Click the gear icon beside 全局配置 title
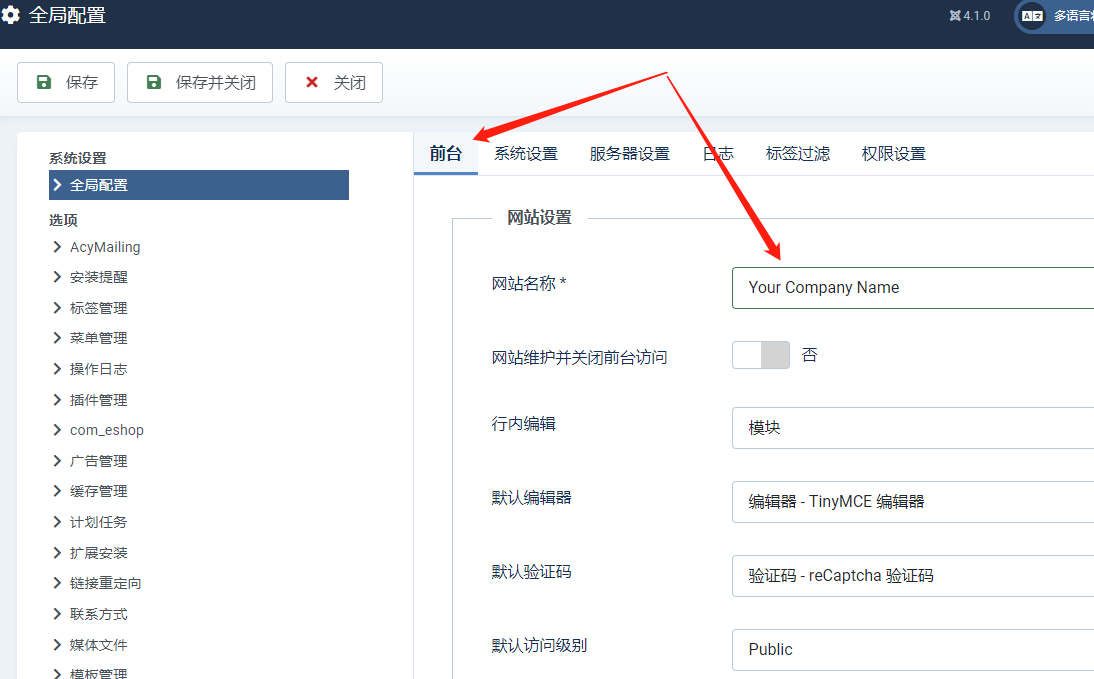This screenshot has width=1094, height=679. [x=11, y=16]
